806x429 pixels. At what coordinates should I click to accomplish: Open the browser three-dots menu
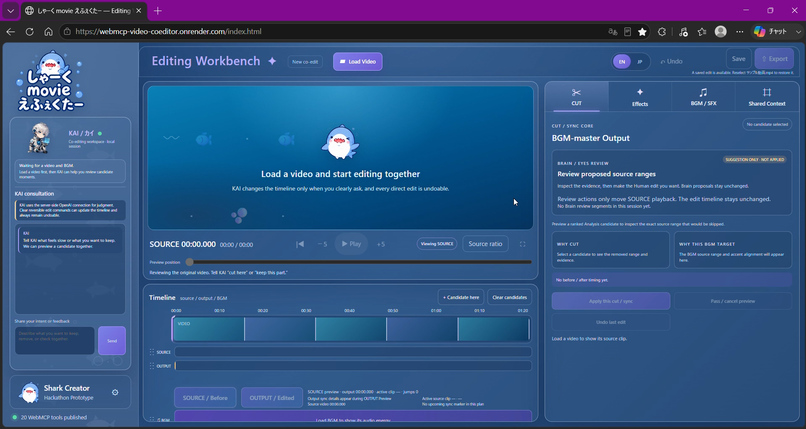pos(739,32)
